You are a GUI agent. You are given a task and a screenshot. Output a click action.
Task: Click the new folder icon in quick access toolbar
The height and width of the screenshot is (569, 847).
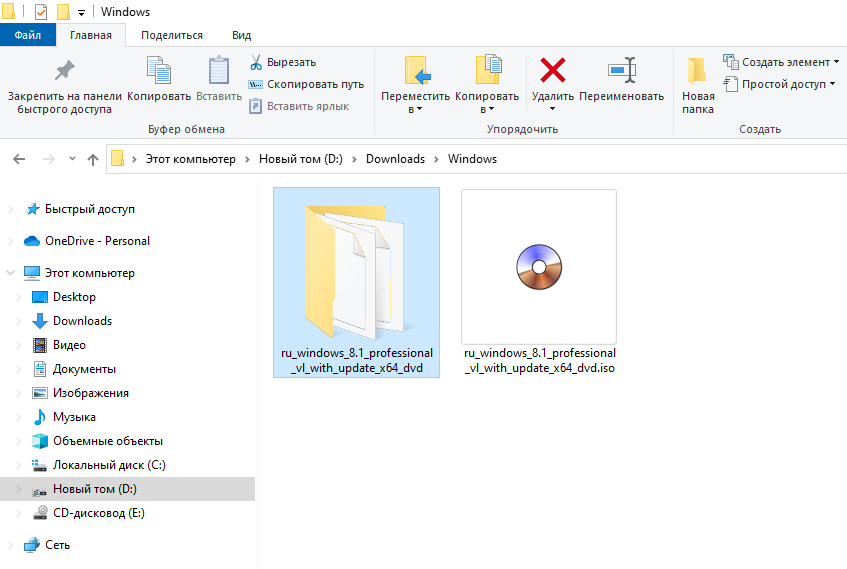(x=63, y=11)
